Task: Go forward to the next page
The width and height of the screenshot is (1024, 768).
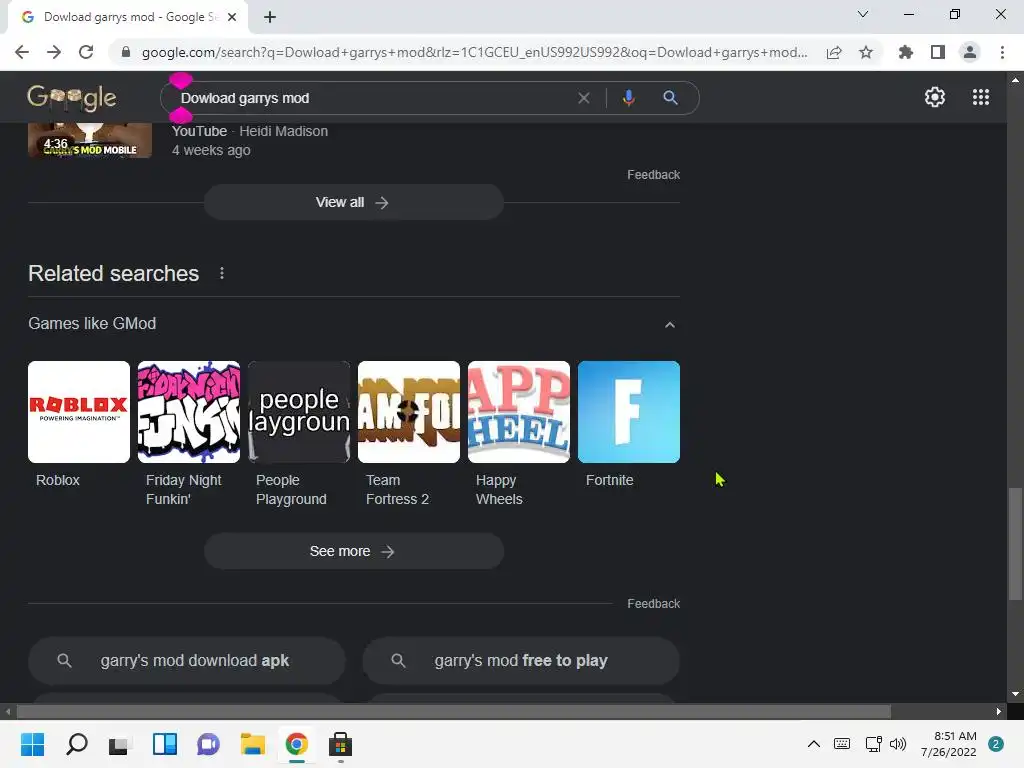Action: tap(54, 52)
